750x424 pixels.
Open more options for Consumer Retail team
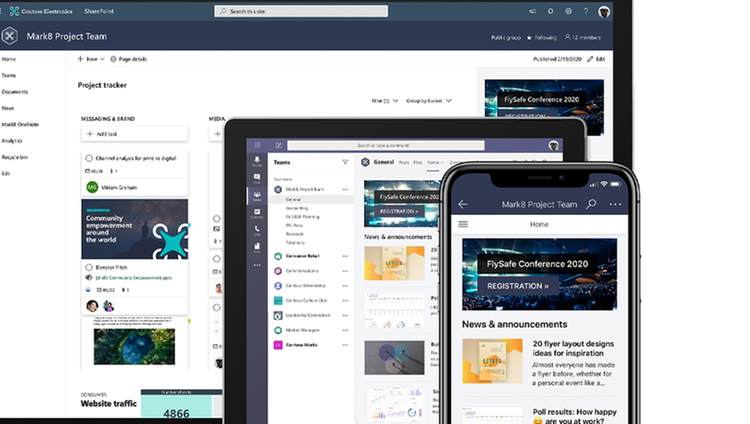click(345, 256)
